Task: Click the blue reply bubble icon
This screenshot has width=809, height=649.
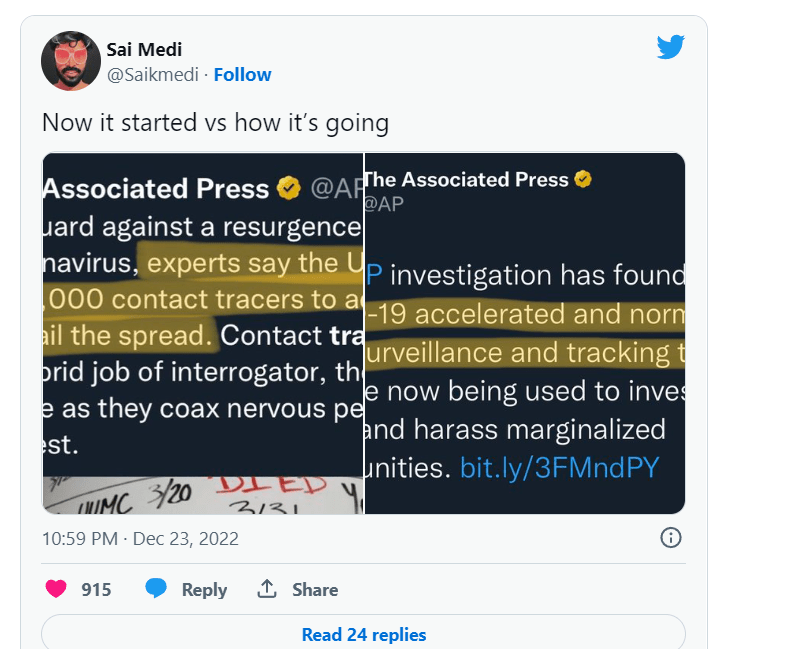Action: [155, 589]
